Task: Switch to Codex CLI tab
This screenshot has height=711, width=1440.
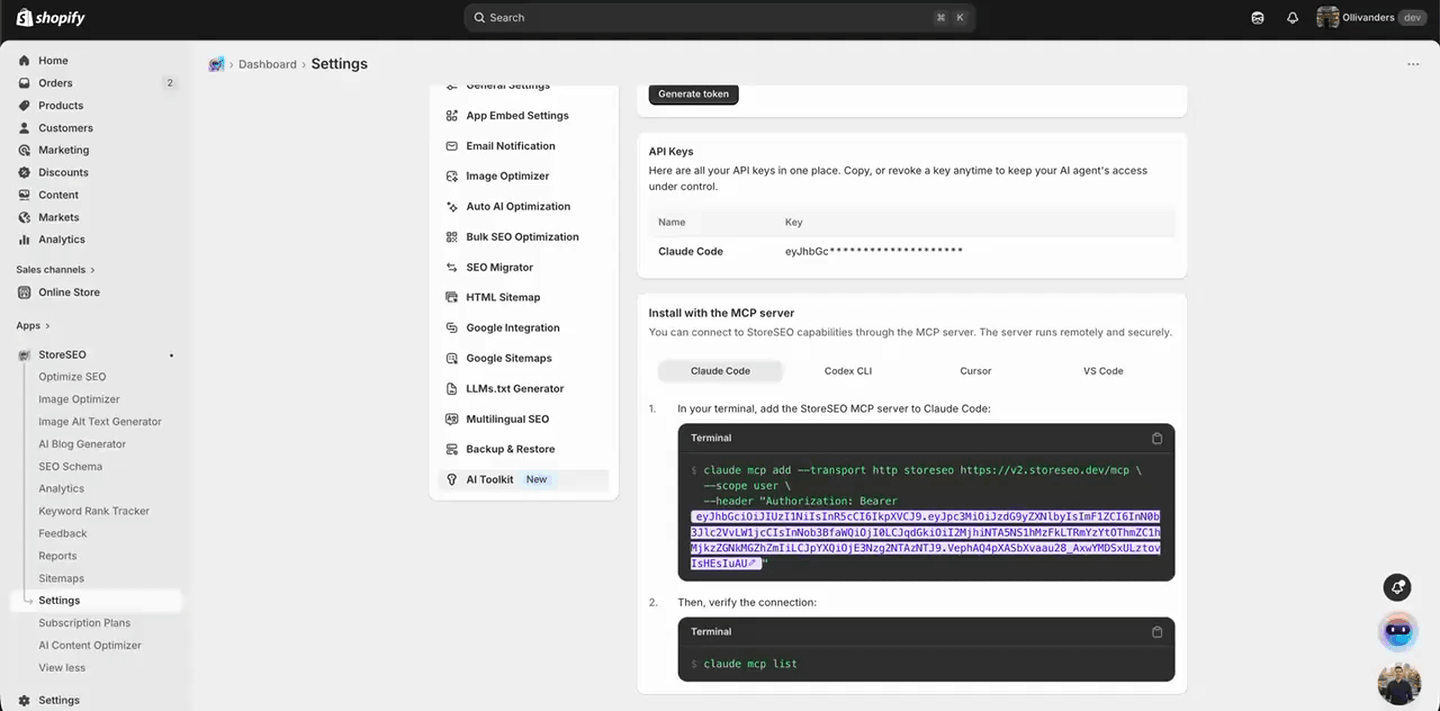Action: point(848,371)
